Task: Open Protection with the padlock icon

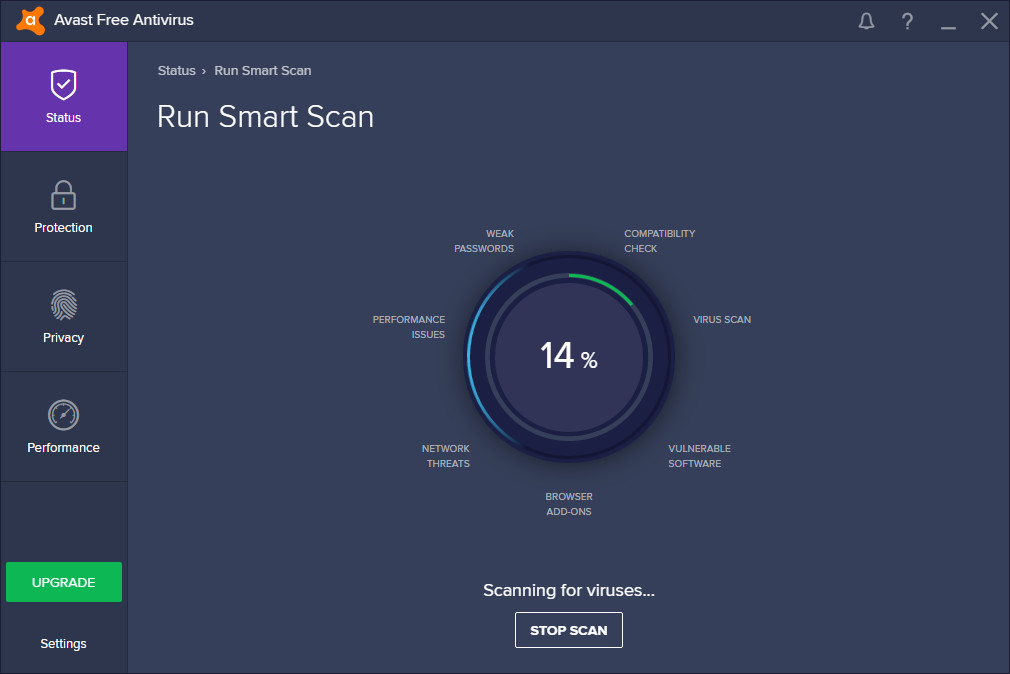Action: coord(63,196)
